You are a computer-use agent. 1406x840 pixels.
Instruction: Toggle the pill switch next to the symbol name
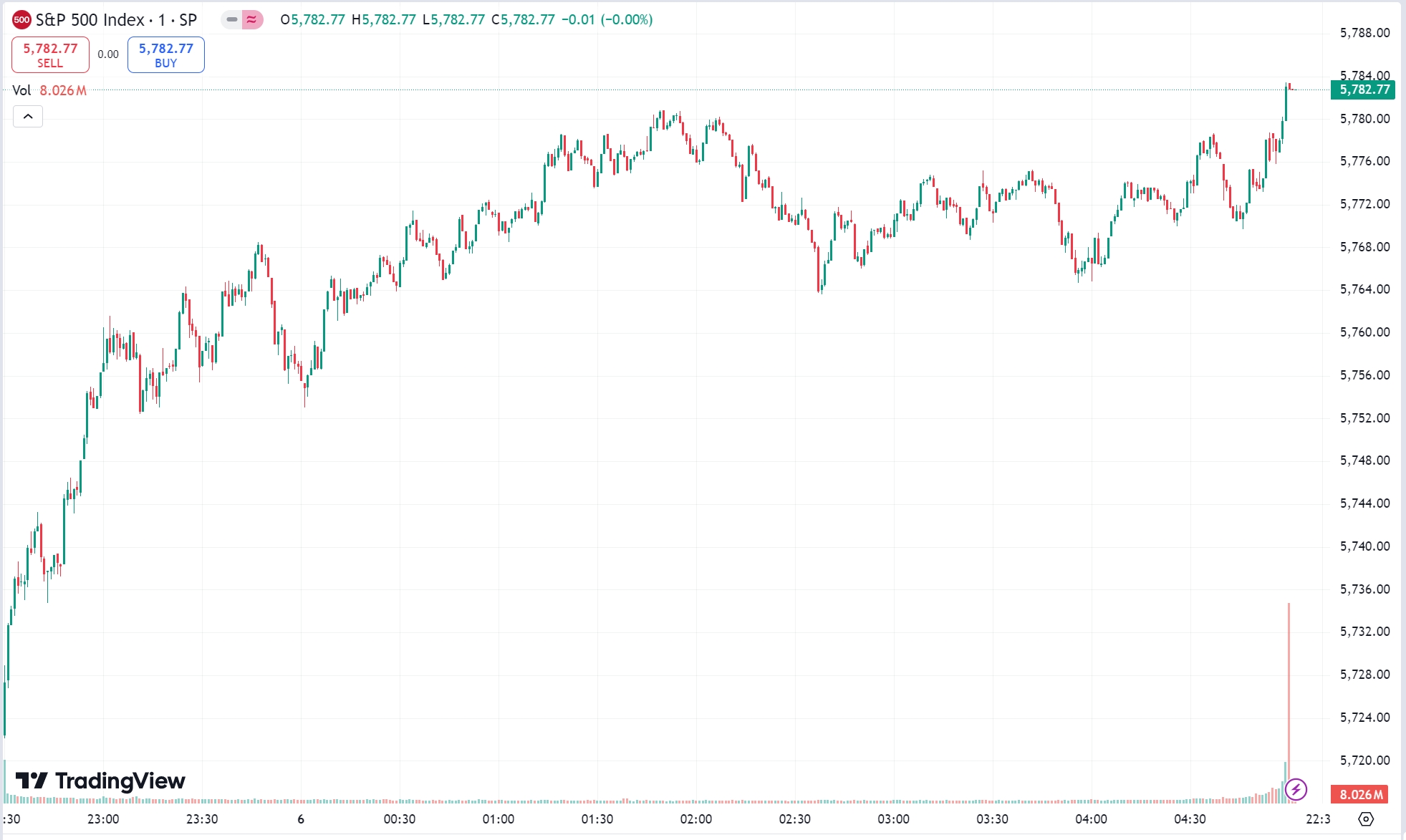click(x=241, y=20)
